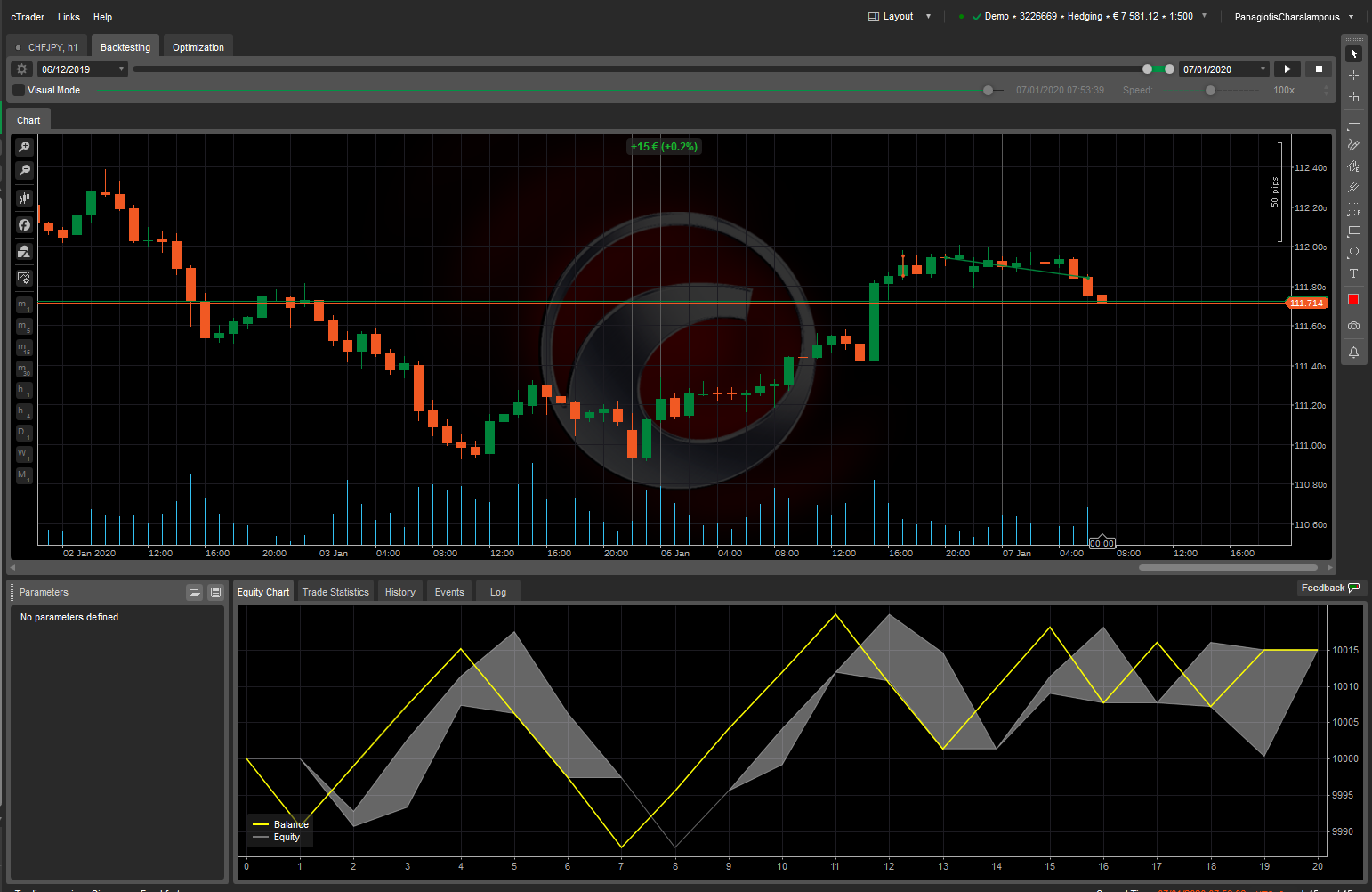This screenshot has height=892, width=1372.
Task: Stop backtest with the stop button
Action: [x=1319, y=69]
